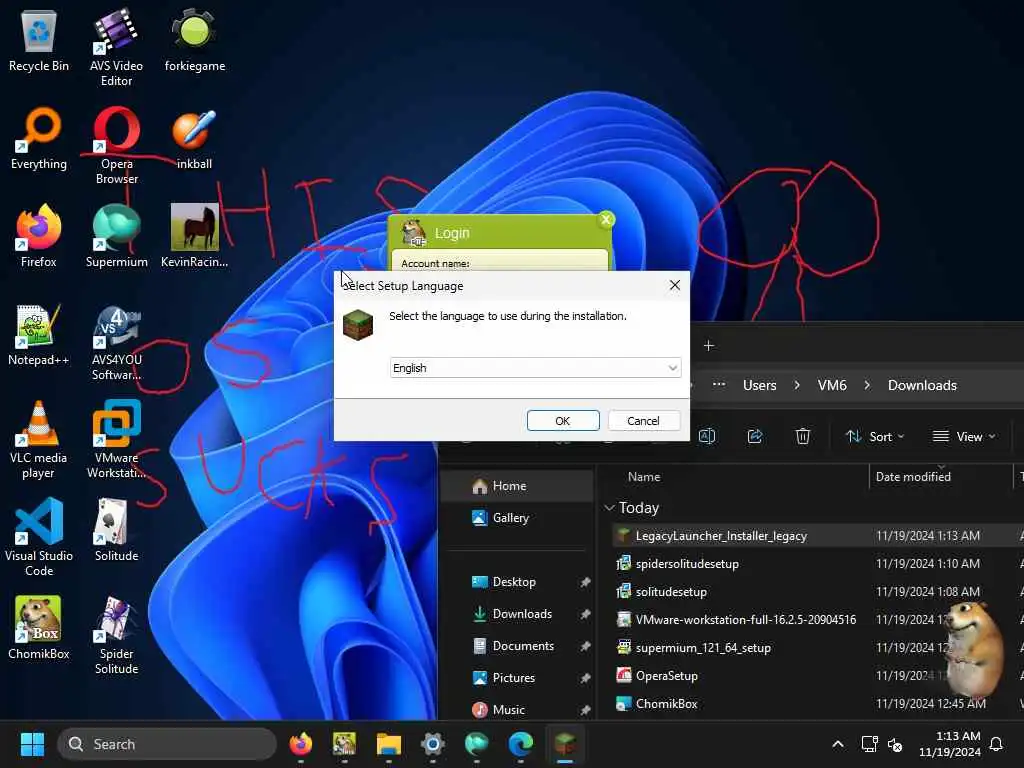Open the Sort menu in Explorer
1024x768 pixels.
pos(875,436)
